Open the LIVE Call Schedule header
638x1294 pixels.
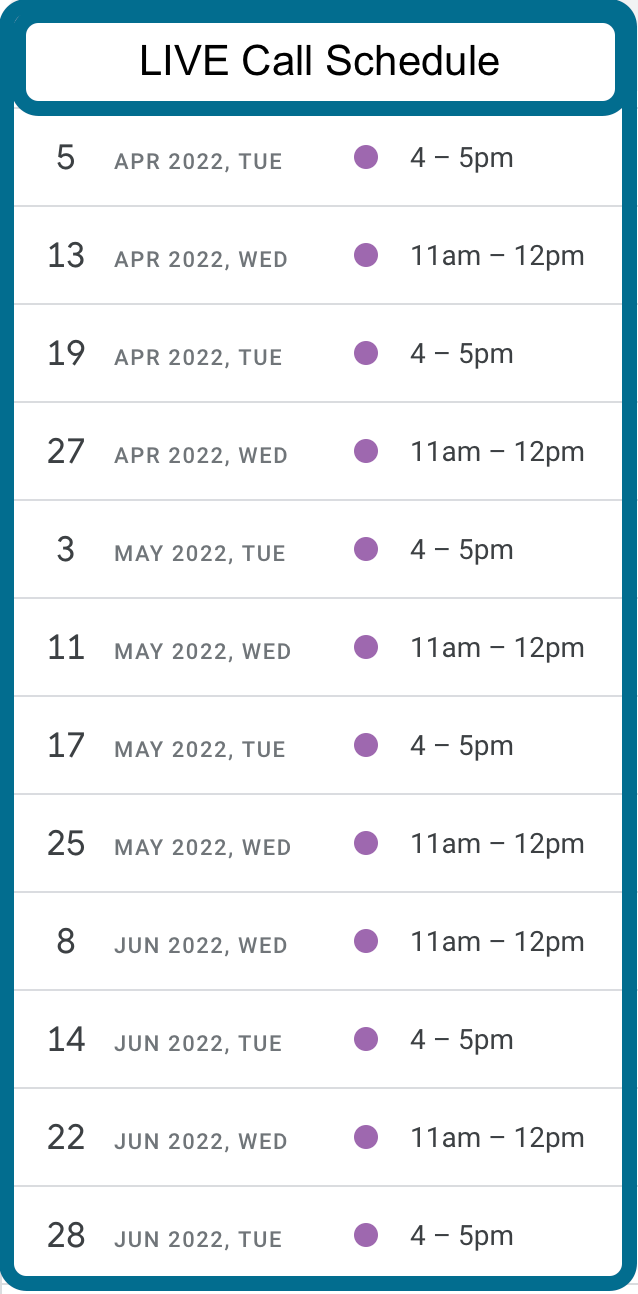click(x=320, y=62)
